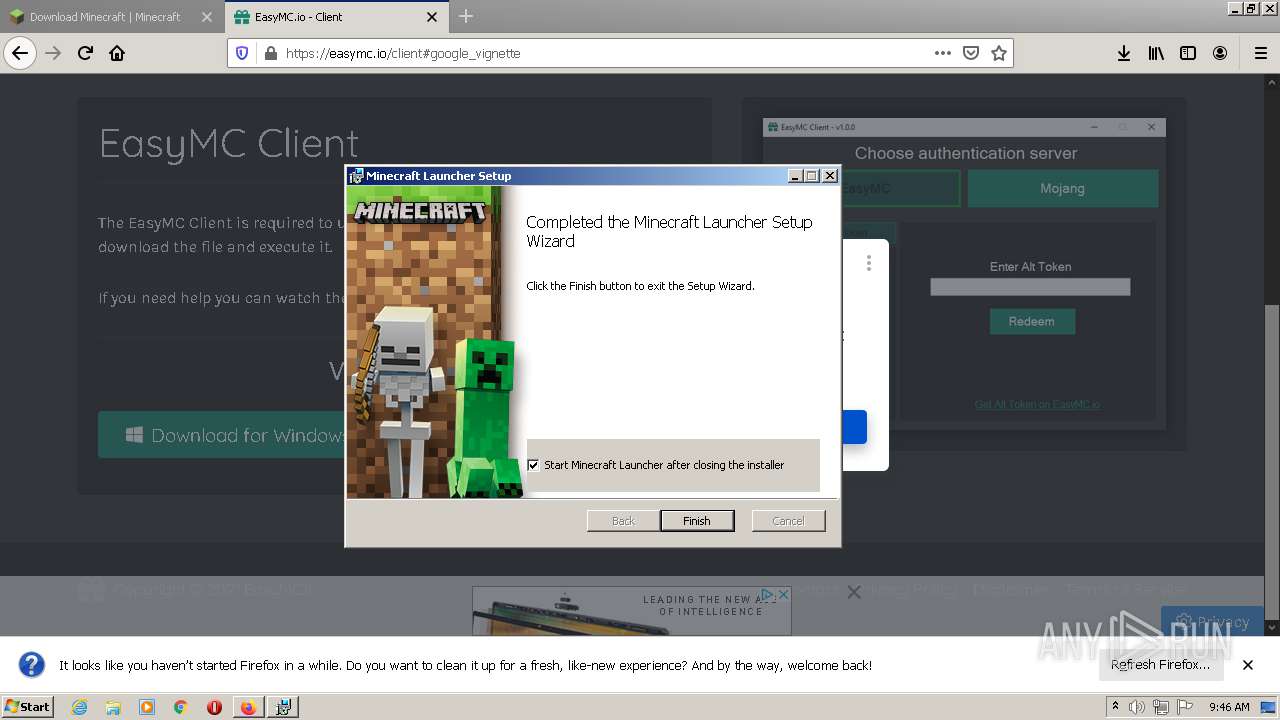Click the Enter Alt Token field

1030,287
